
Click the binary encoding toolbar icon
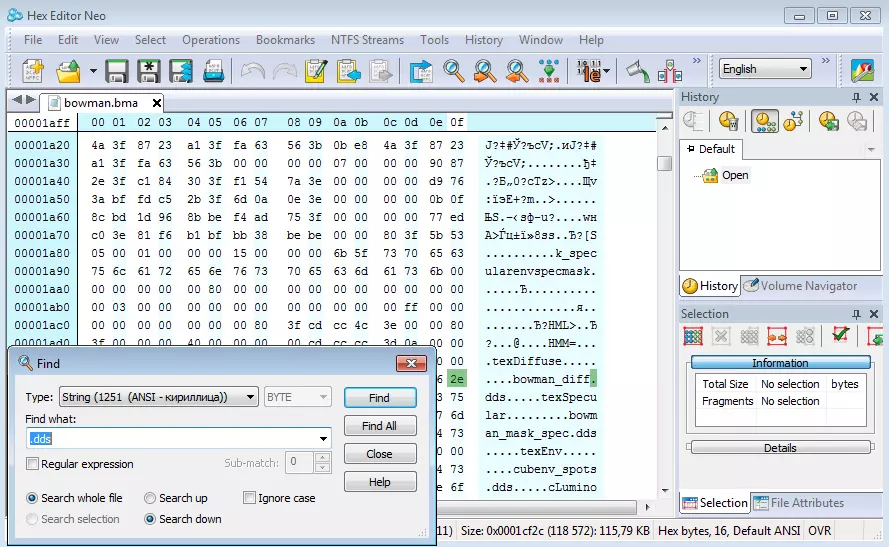[x=590, y=71]
